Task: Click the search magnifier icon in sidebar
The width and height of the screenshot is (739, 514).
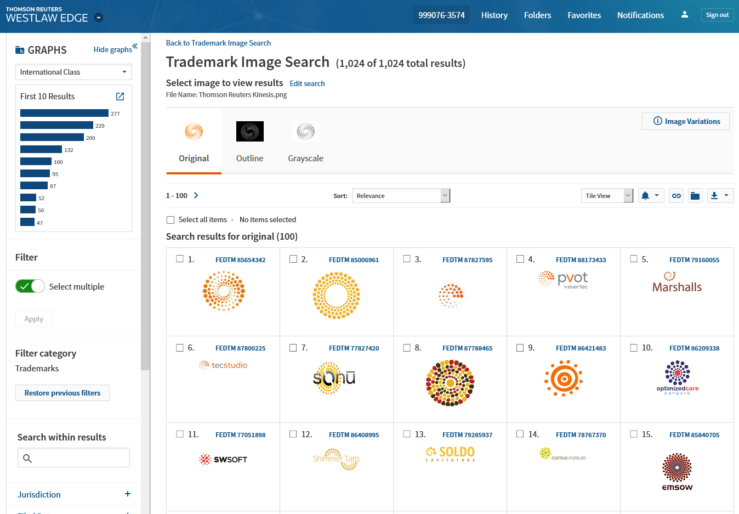Action: (27, 458)
